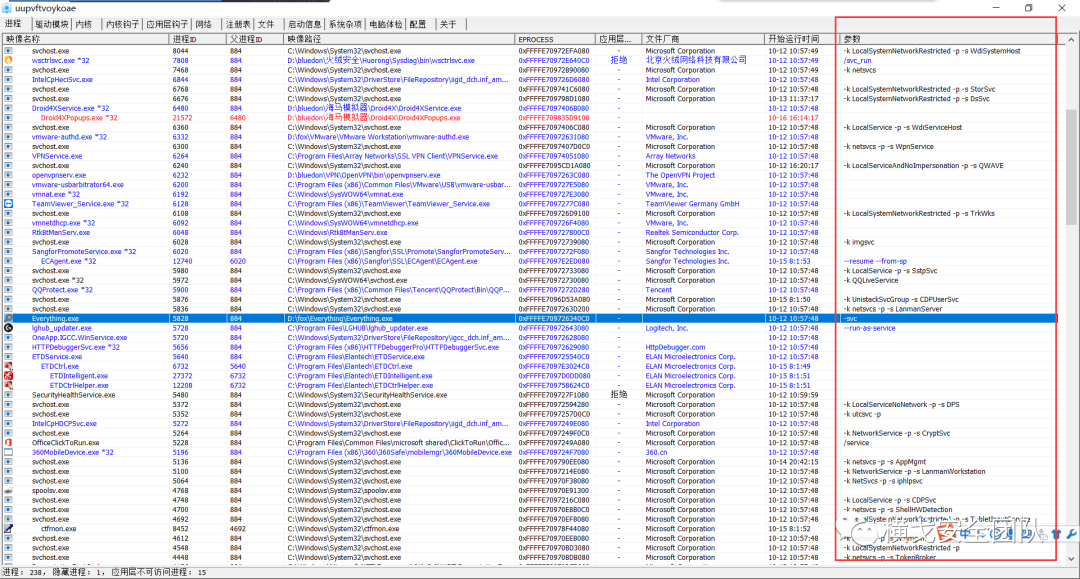Click the HTTPDebuggerSvc.exe row icon
This screenshot has height=579, width=1080.
8,348
